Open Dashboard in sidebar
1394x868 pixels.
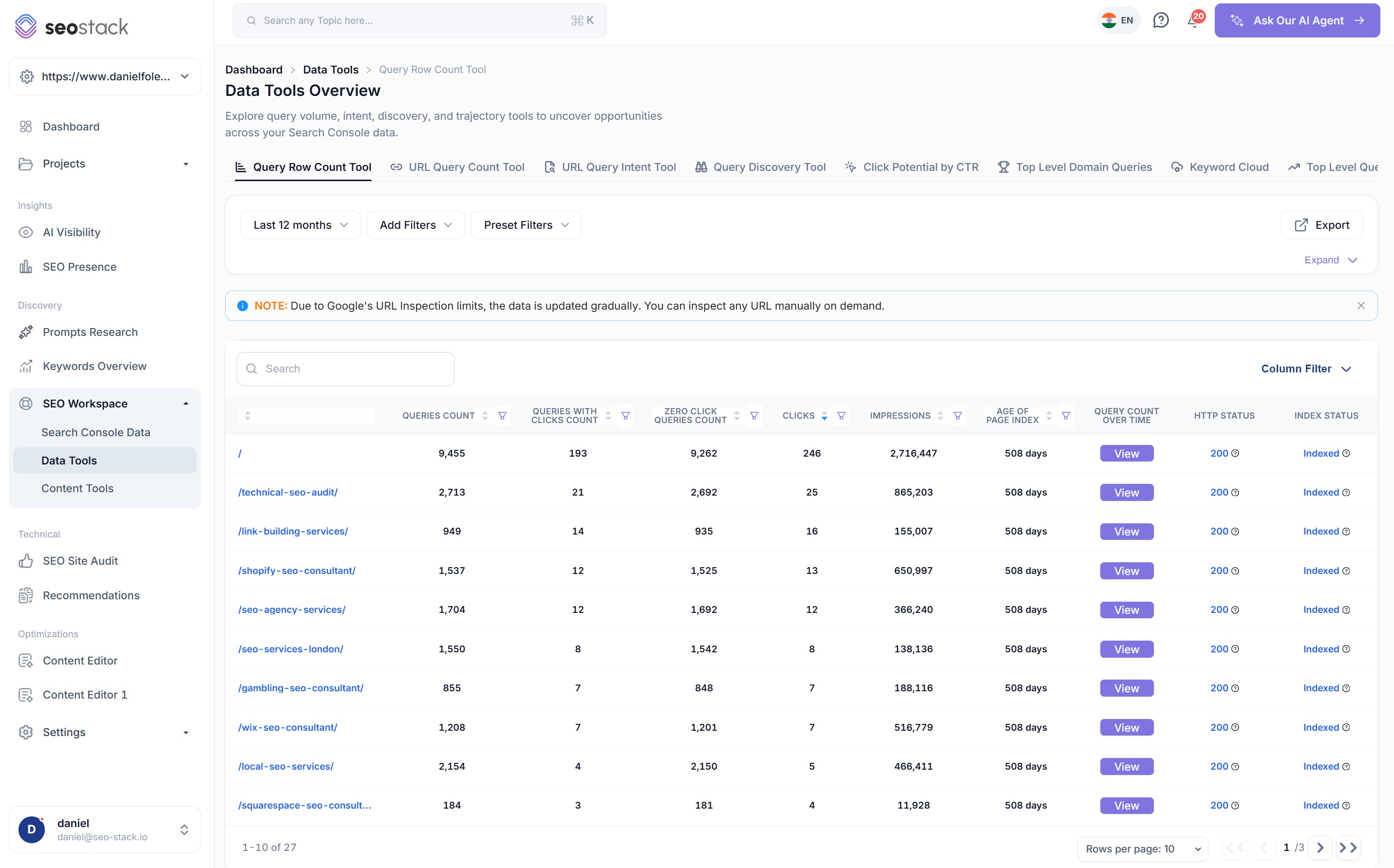[71, 127]
